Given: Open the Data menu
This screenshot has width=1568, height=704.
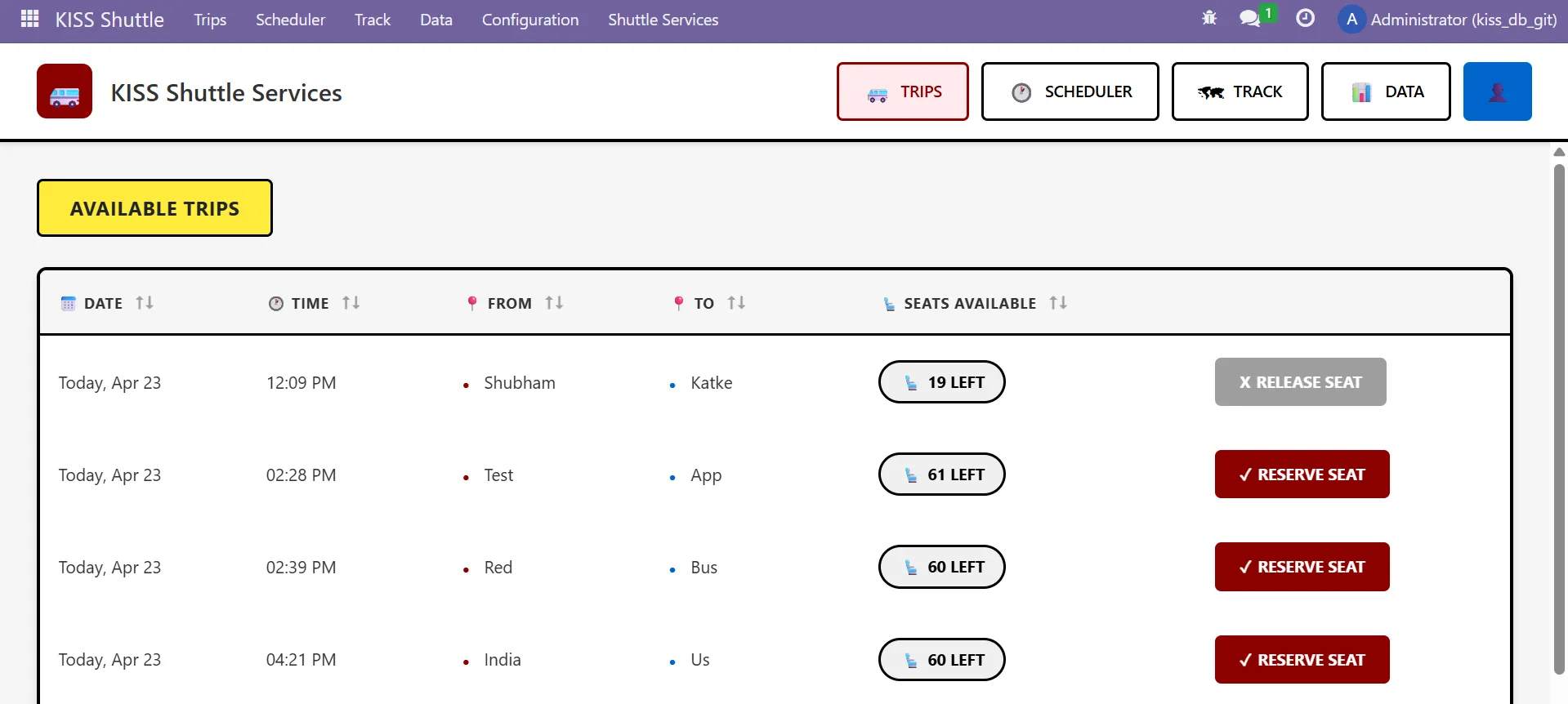Looking at the screenshot, I should pos(436,20).
